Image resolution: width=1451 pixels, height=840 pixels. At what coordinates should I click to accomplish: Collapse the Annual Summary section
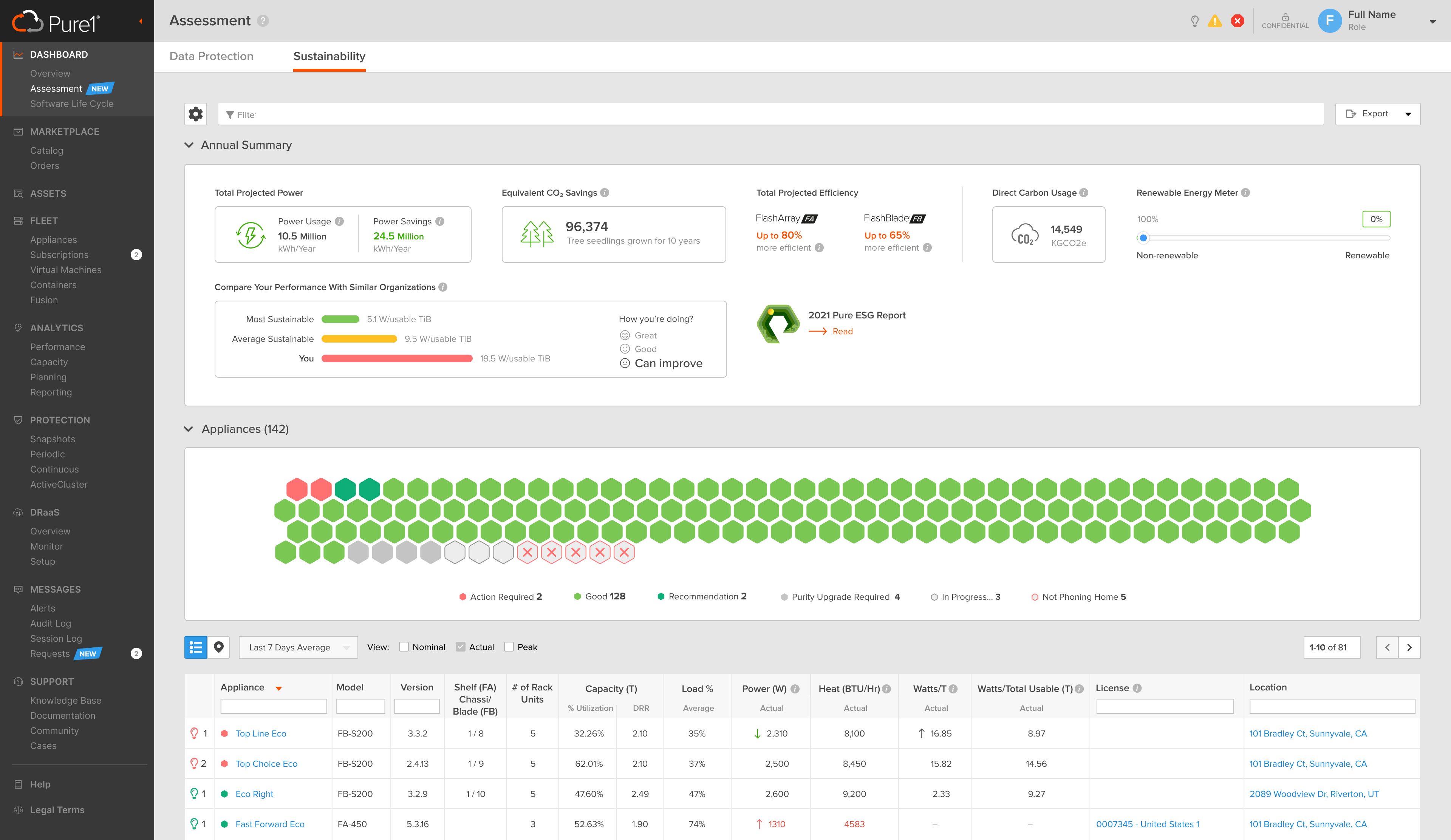pyautogui.click(x=189, y=145)
